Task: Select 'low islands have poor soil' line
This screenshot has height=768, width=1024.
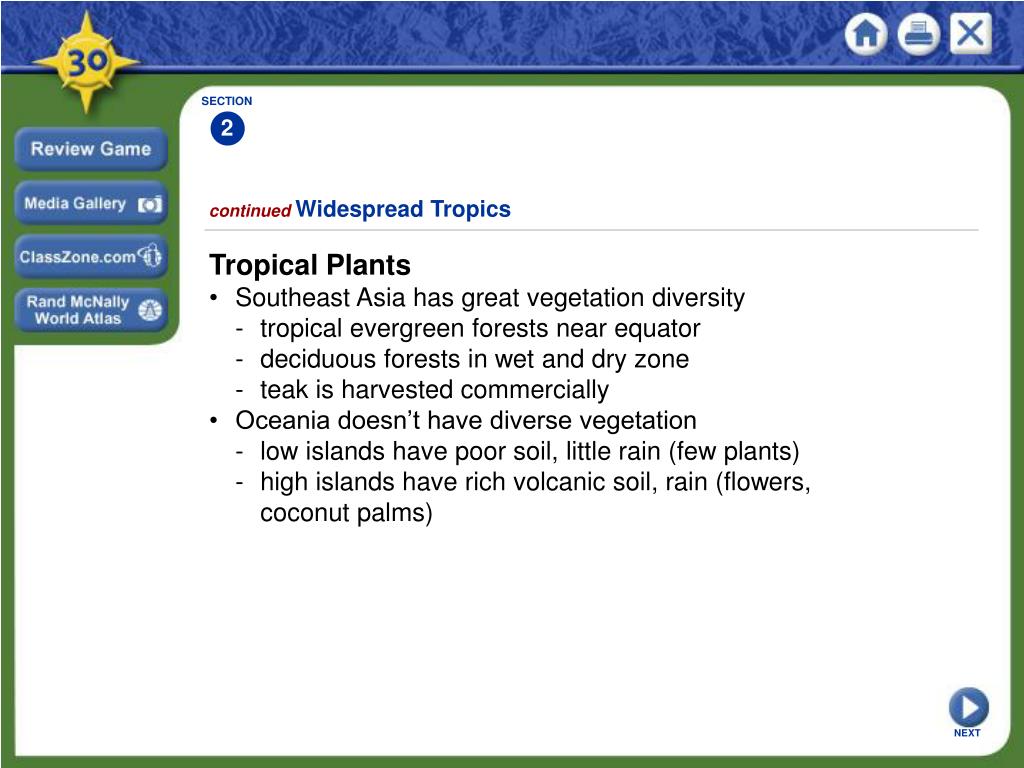Action: coord(530,451)
